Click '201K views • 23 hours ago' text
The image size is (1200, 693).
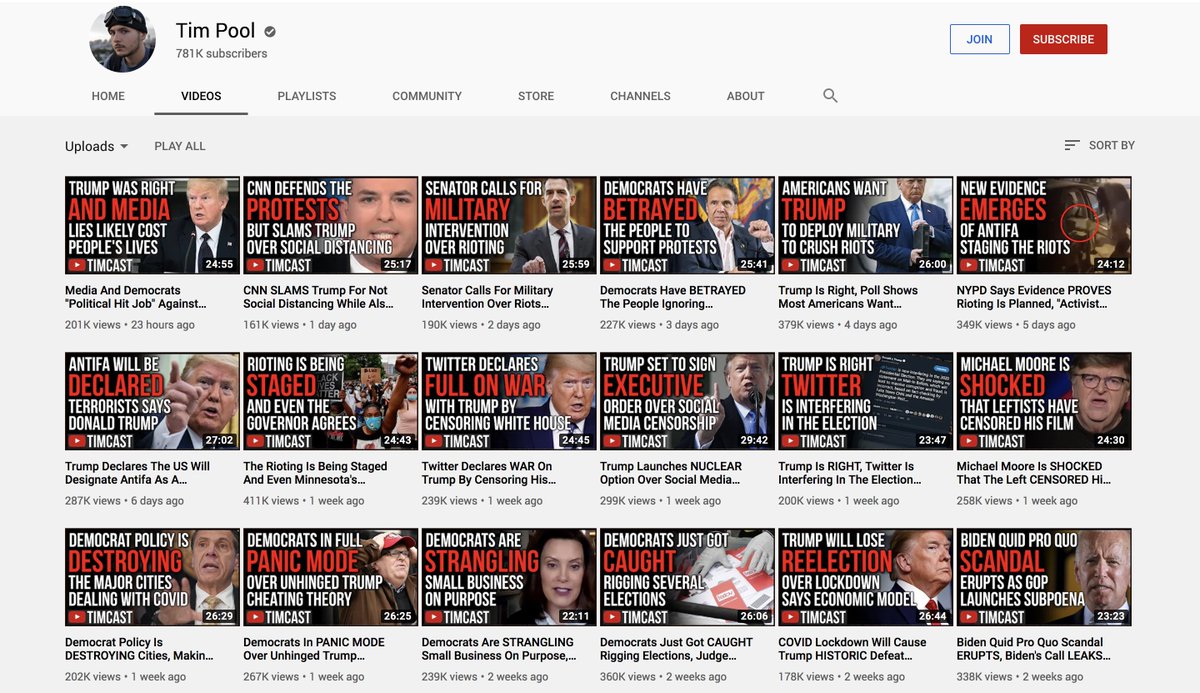130,325
